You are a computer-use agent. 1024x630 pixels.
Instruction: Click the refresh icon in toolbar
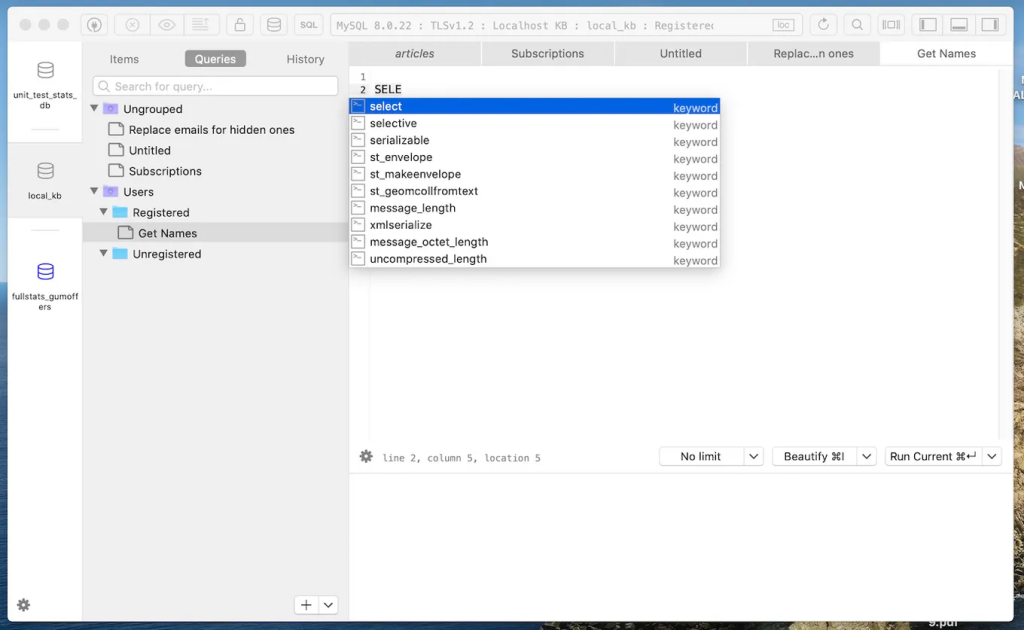[x=823, y=25]
